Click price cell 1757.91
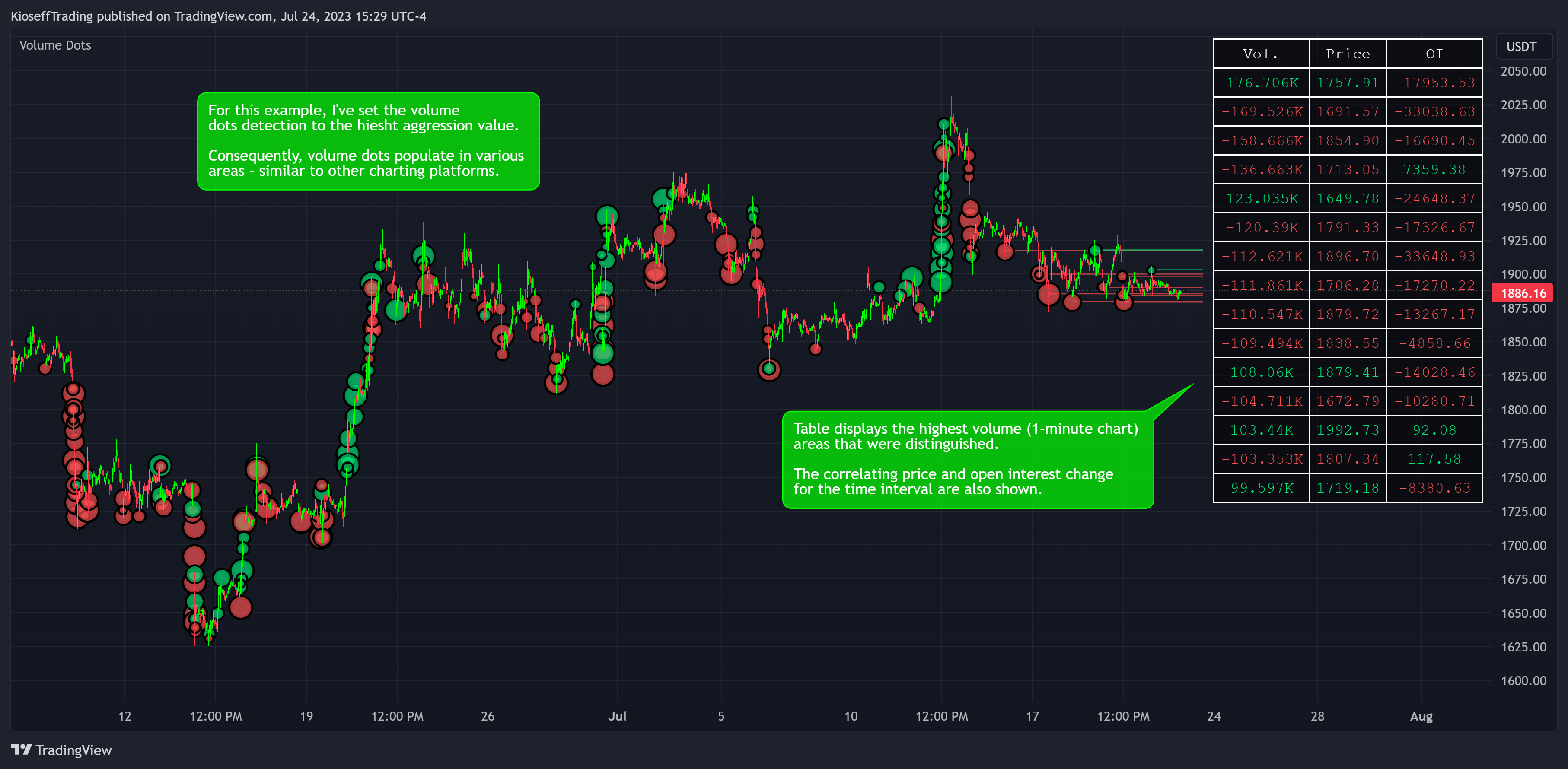The height and width of the screenshot is (769, 1568). (1348, 83)
